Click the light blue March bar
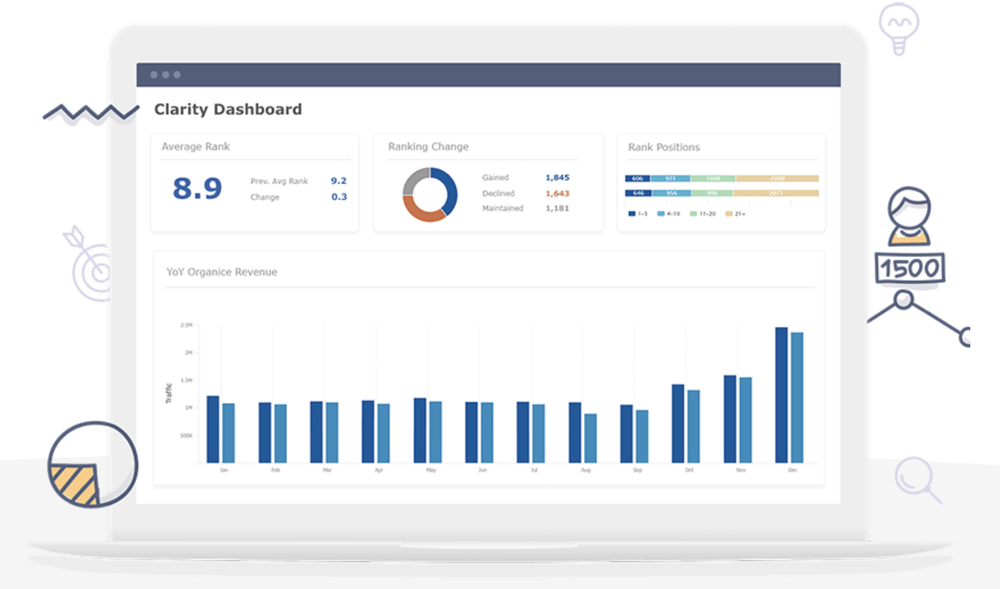This screenshot has height=589, width=1000. coord(332,433)
